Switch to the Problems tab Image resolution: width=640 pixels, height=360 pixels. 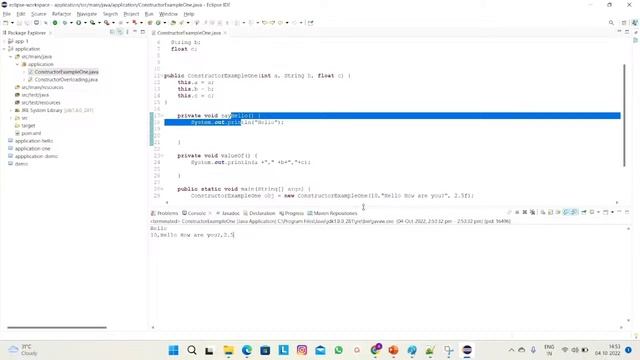coord(164,213)
